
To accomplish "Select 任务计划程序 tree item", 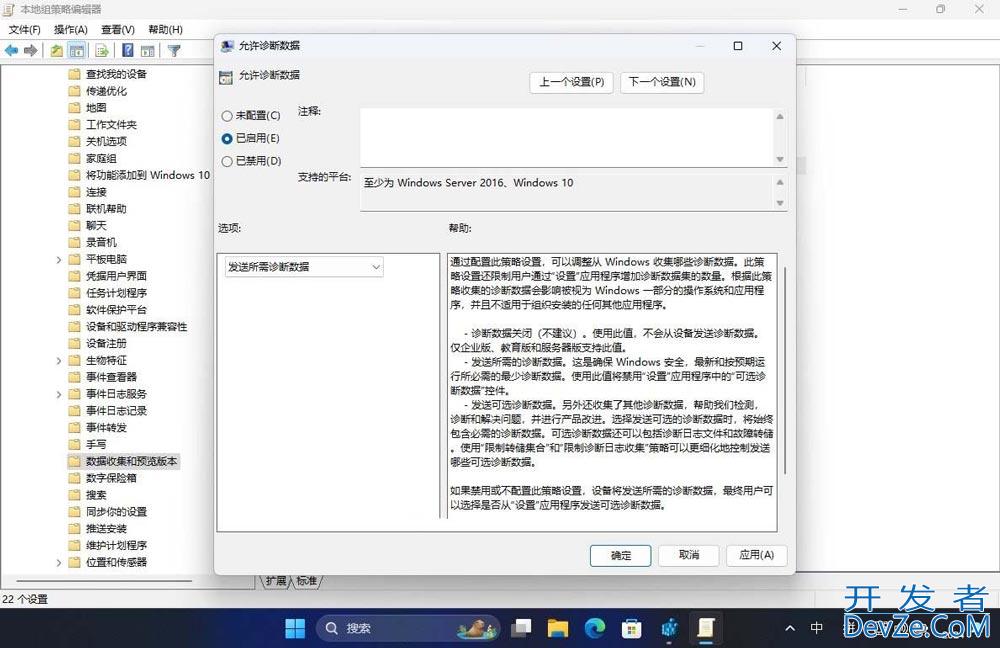I will pyautogui.click(x=117, y=293).
